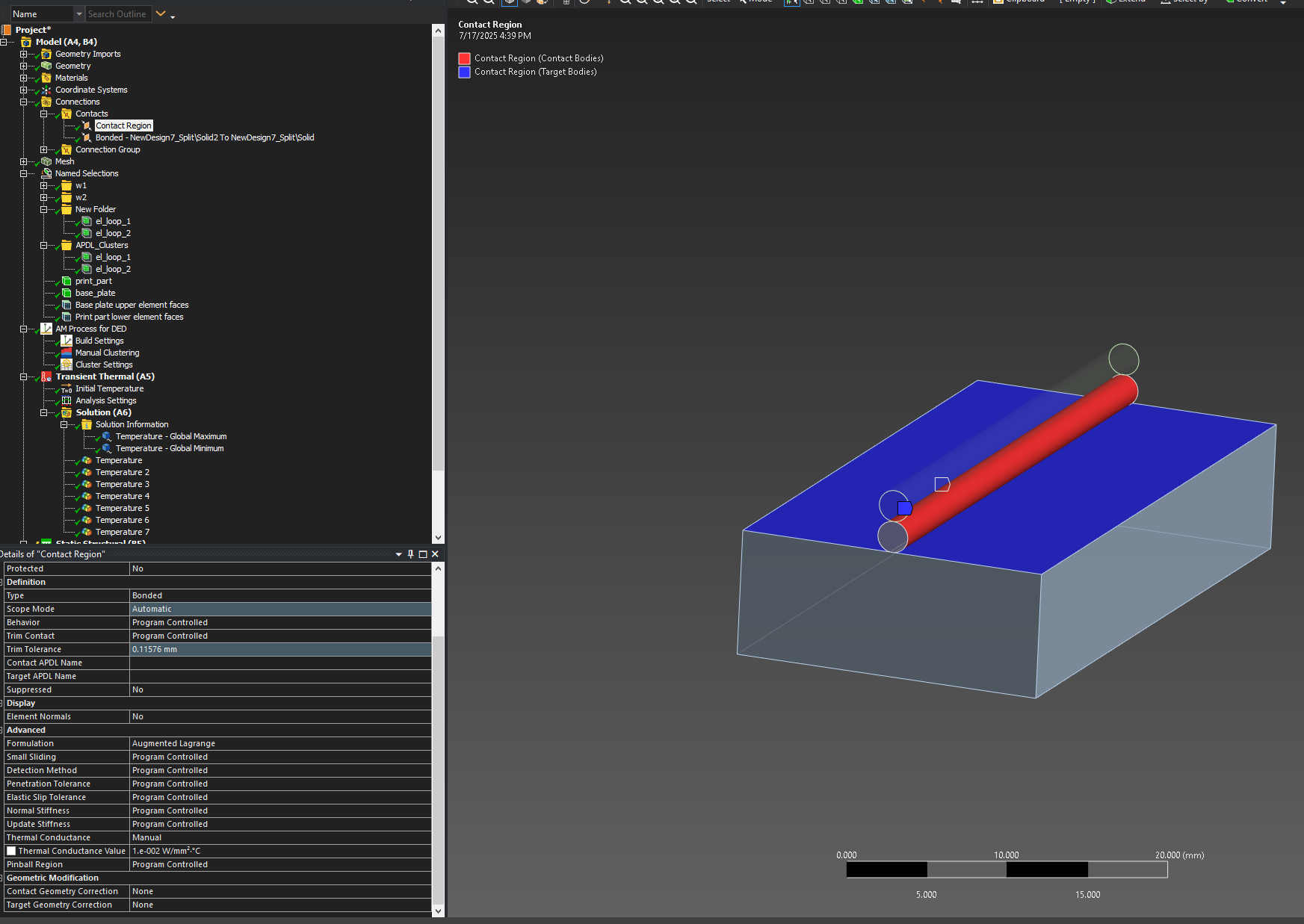Click the Named Selections icon

coord(46,173)
